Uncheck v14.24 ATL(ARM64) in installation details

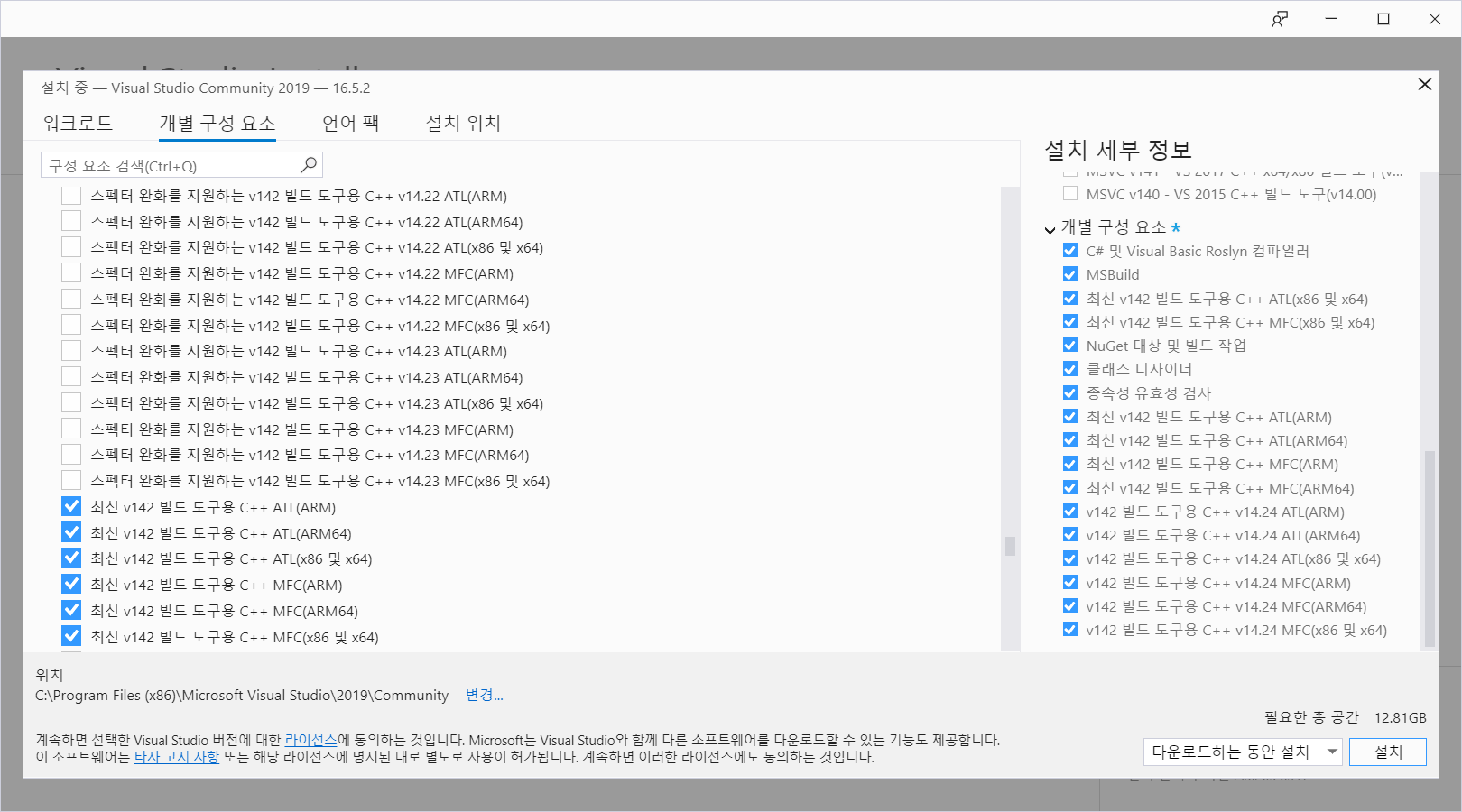click(x=1070, y=535)
